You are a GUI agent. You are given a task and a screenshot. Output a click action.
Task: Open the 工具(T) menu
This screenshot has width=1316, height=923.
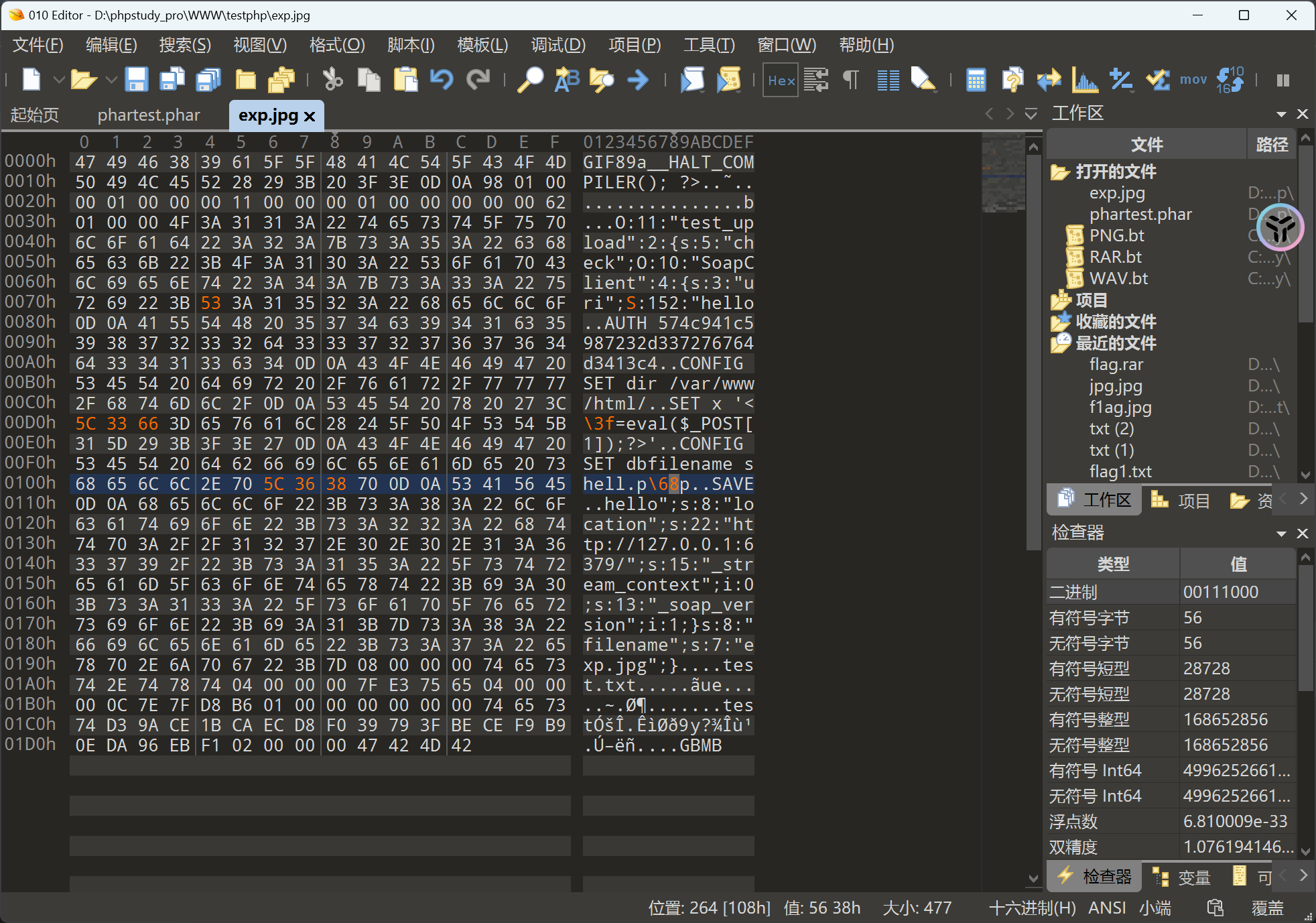click(709, 45)
